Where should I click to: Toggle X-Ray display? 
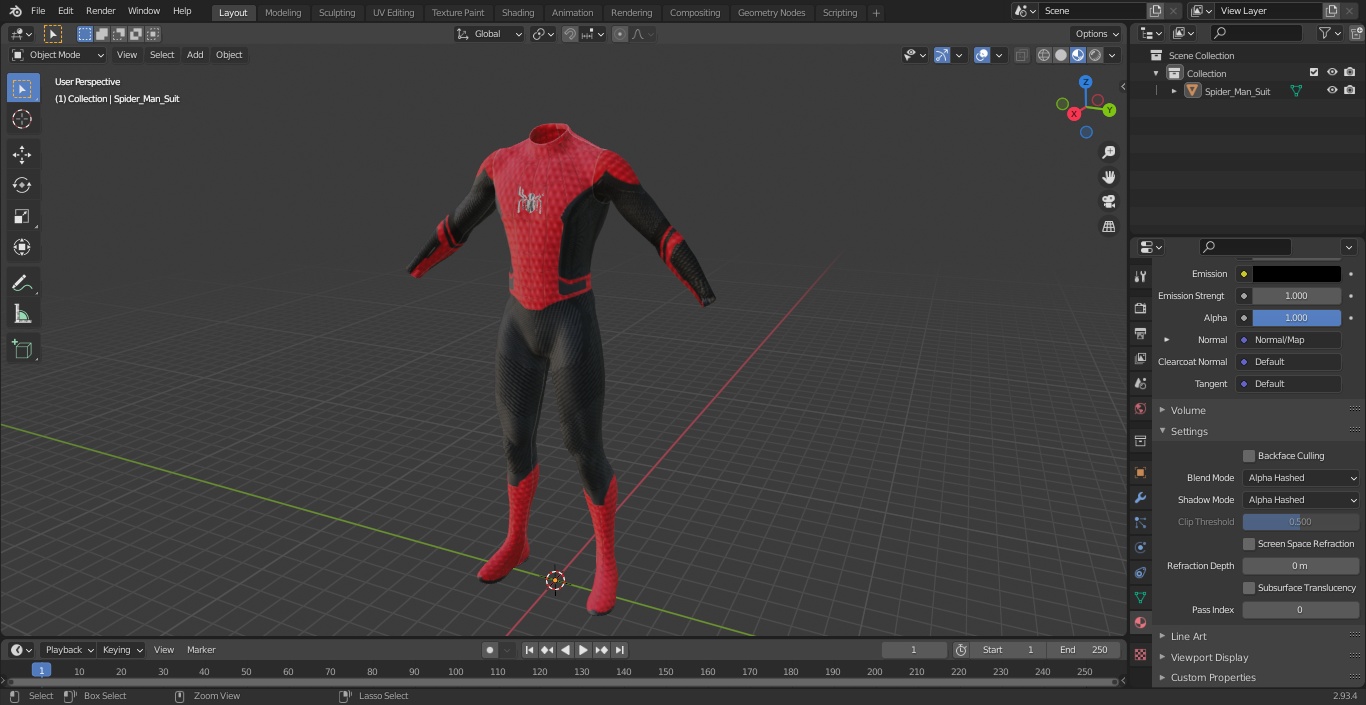click(x=1021, y=55)
